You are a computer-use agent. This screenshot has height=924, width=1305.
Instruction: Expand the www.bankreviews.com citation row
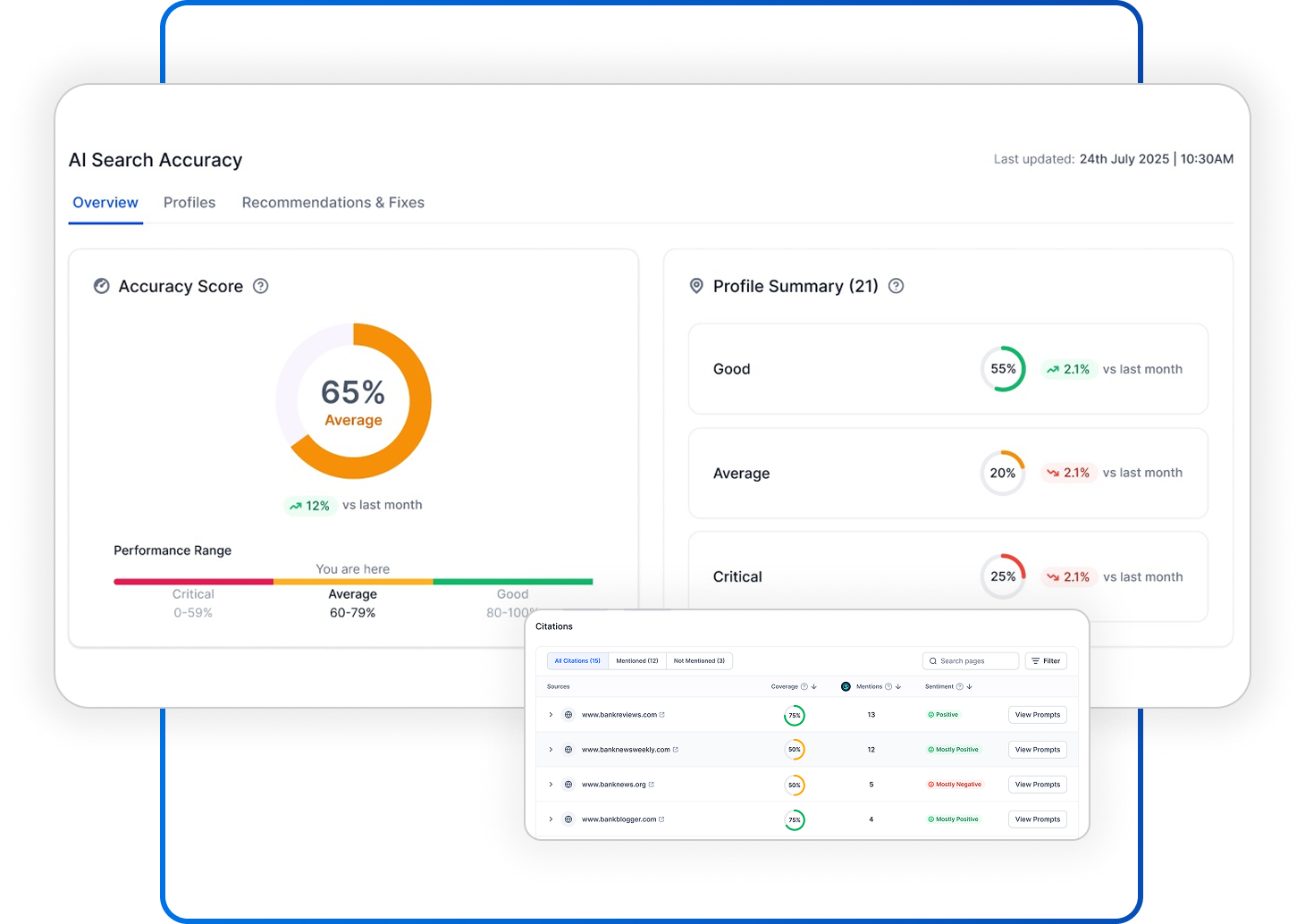551,715
